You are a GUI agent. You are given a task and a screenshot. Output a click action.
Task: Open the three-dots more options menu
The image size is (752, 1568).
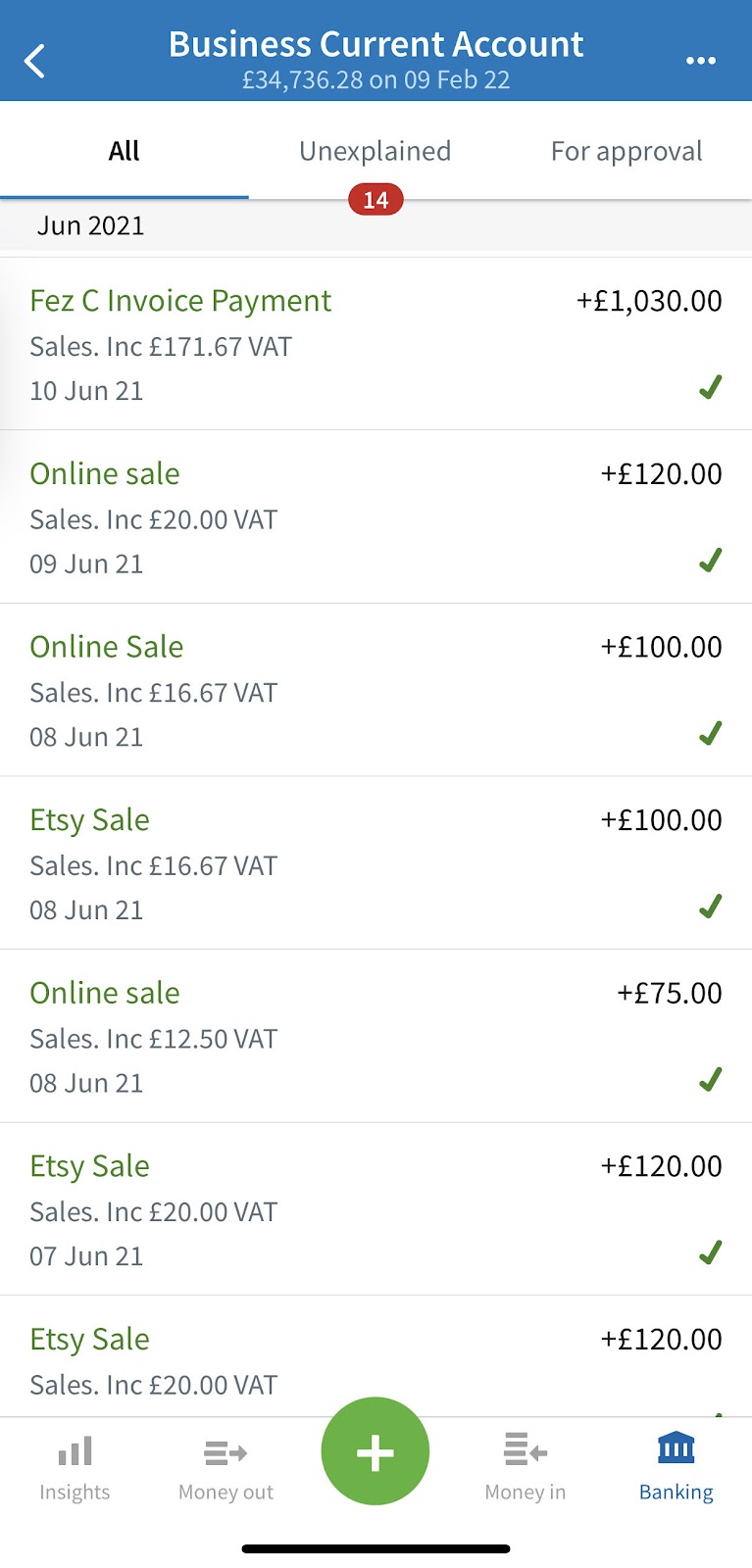click(700, 61)
